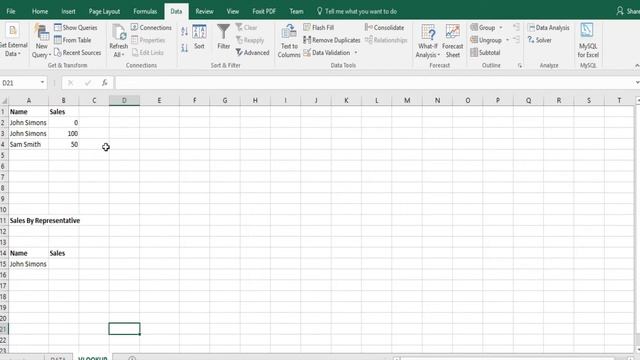
Task: Open MySQL for Excel
Action: pos(588,41)
